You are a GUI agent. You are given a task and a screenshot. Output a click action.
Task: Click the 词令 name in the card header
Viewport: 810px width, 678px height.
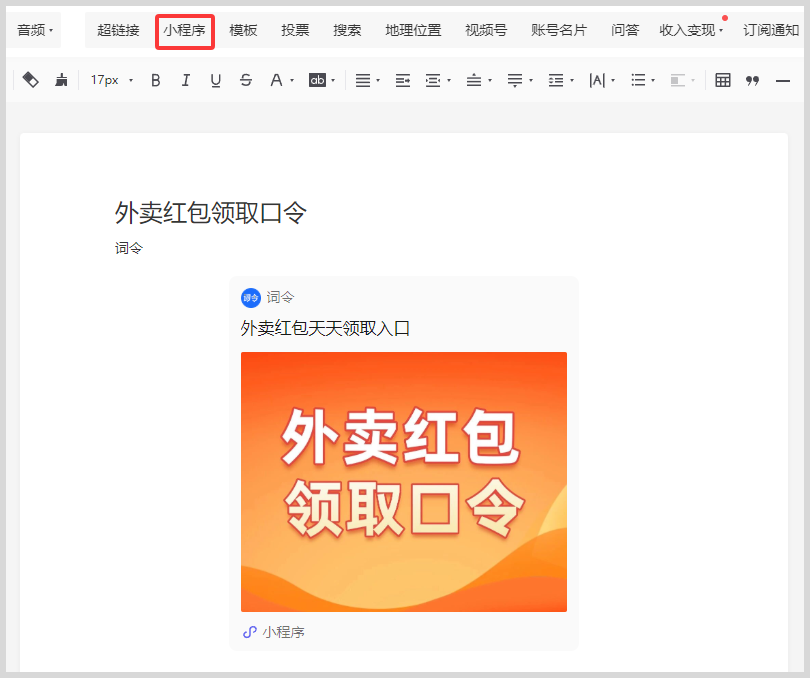point(281,297)
